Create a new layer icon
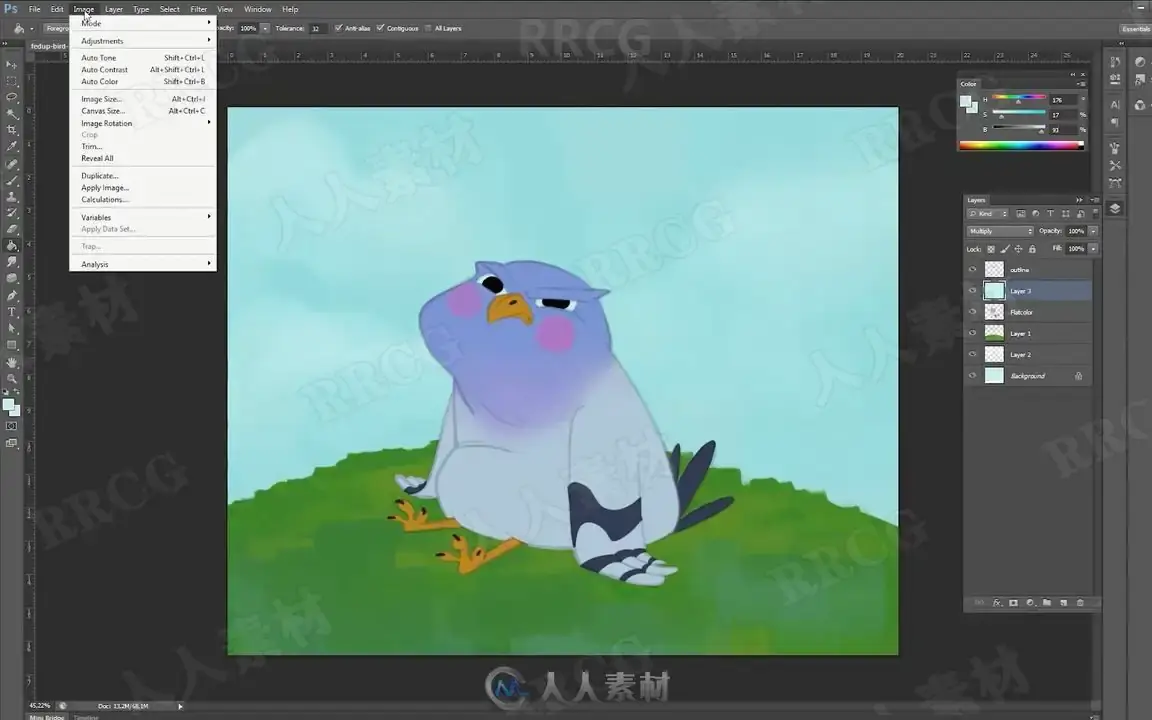Image resolution: width=1152 pixels, height=720 pixels. click(x=1063, y=602)
